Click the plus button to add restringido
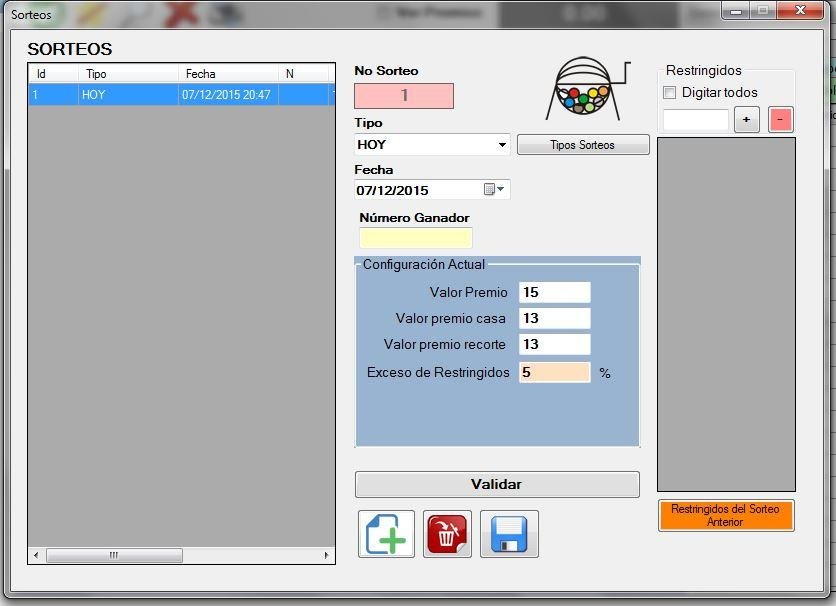This screenshot has width=836, height=606. click(746, 120)
